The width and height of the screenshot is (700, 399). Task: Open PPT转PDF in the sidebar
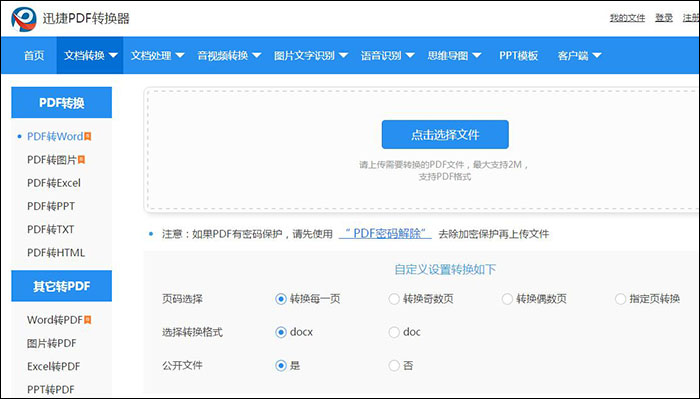51,390
